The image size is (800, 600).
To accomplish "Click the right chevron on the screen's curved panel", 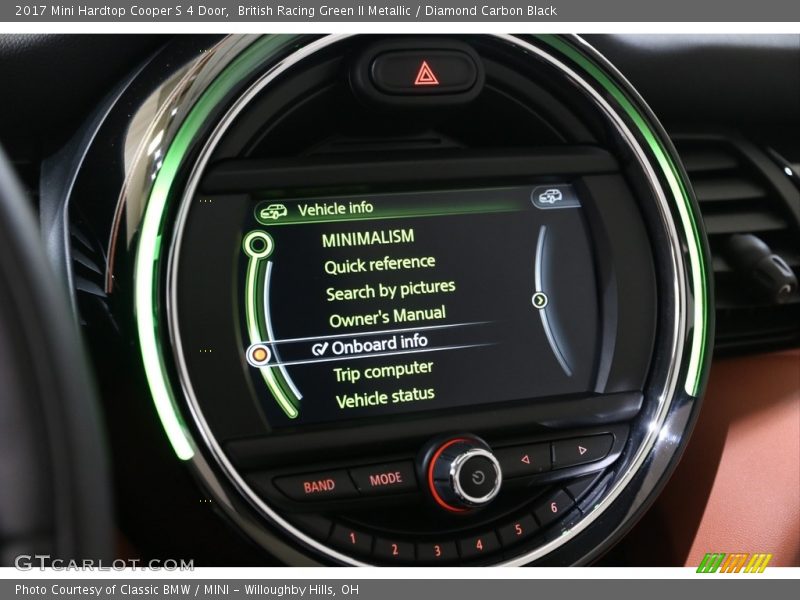I will click(x=540, y=300).
